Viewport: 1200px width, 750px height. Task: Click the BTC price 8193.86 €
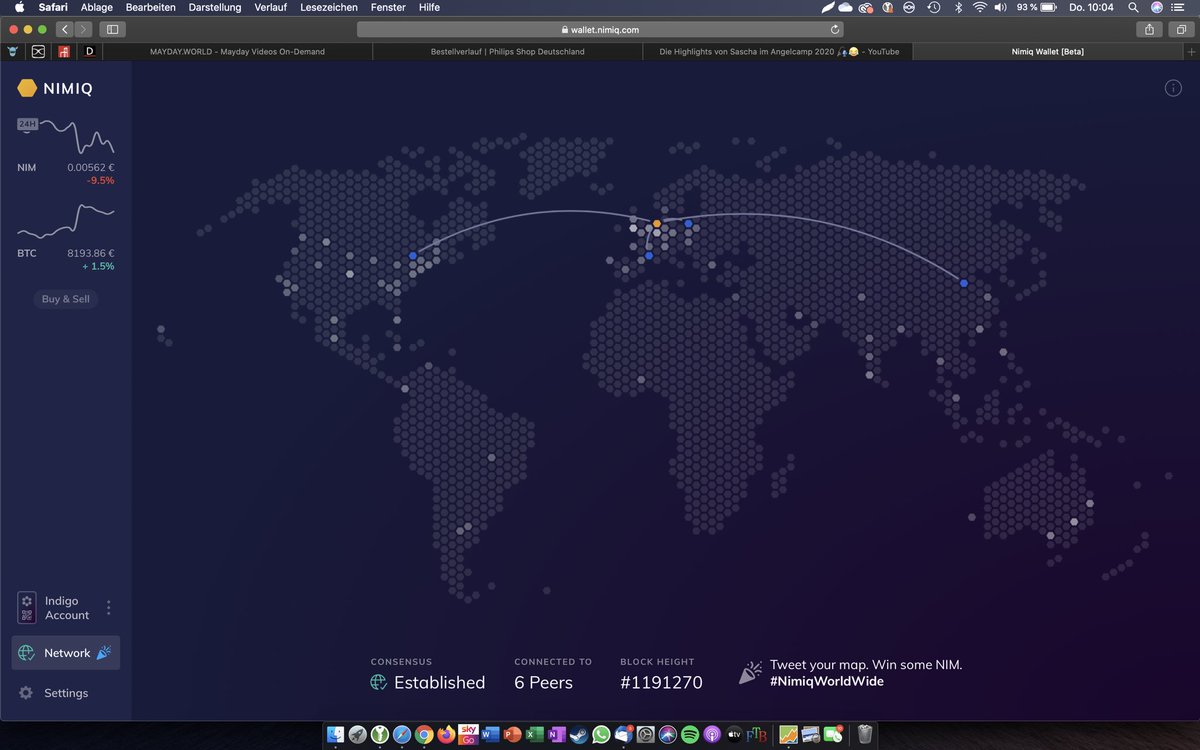91,253
